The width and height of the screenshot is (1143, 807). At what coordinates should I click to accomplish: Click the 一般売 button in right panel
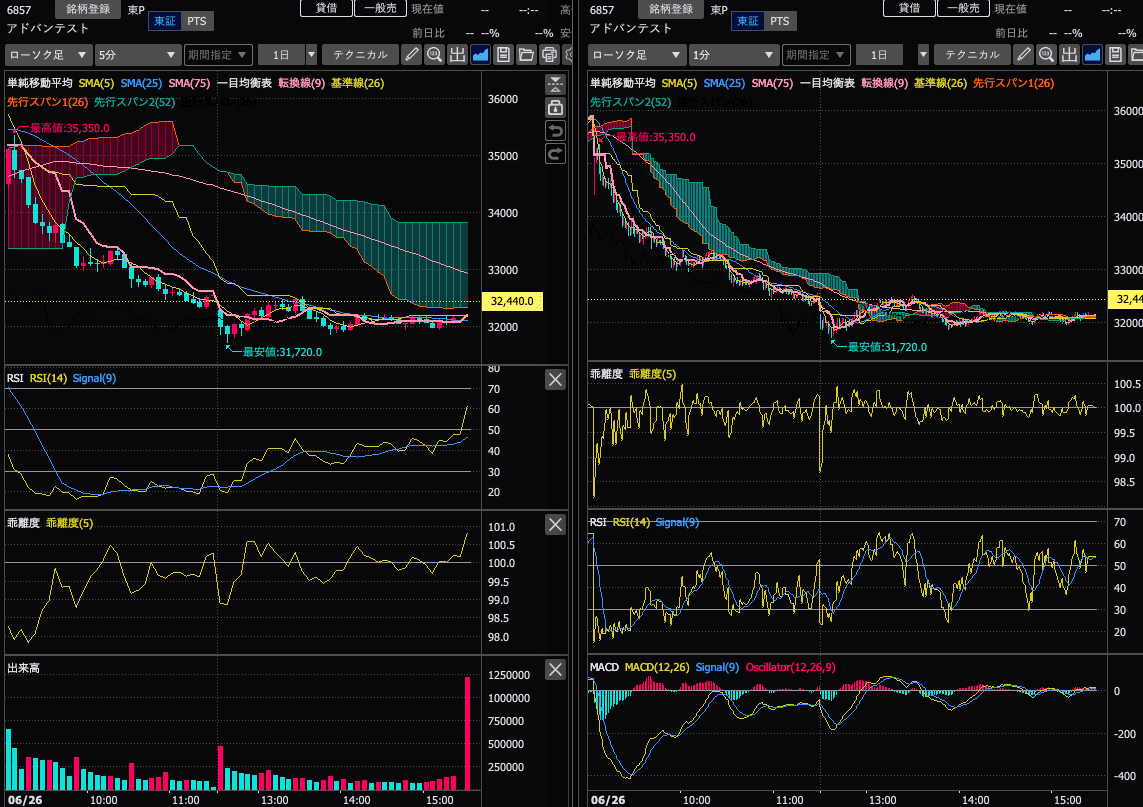pos(963,8)
